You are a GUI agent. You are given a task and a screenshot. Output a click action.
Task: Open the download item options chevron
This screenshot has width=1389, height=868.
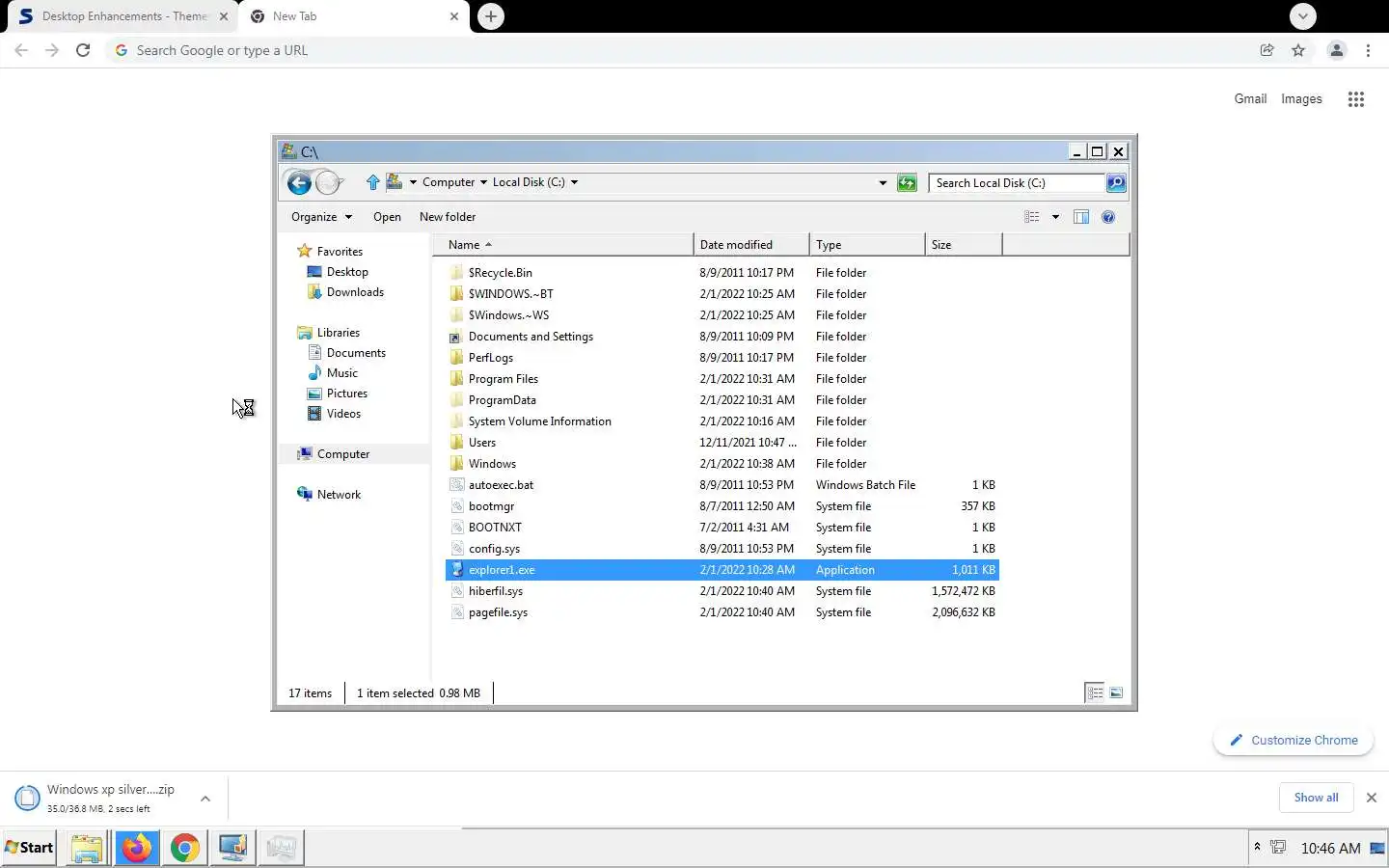205,799
